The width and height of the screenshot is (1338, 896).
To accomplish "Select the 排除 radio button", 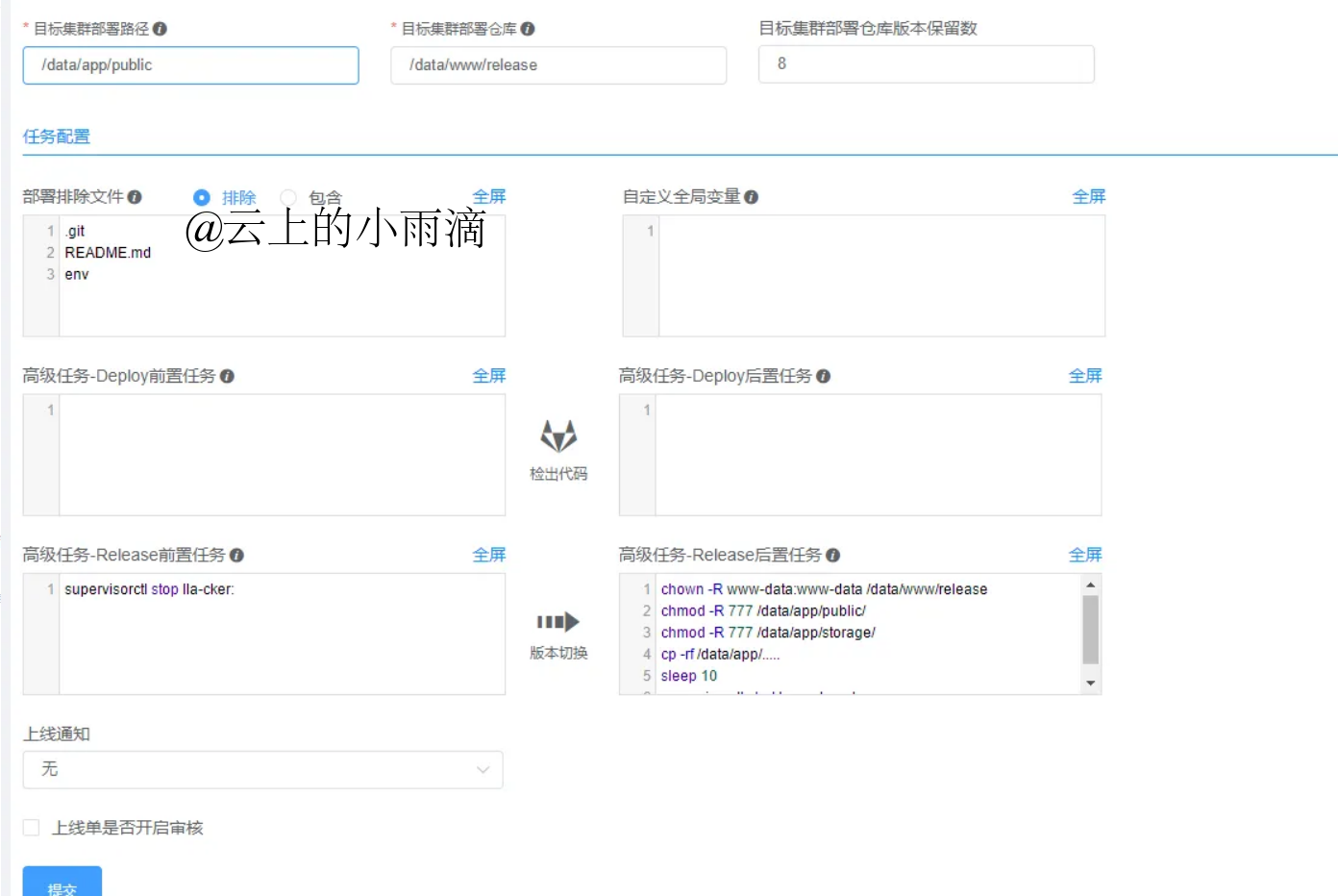I will tap(202, 197).
